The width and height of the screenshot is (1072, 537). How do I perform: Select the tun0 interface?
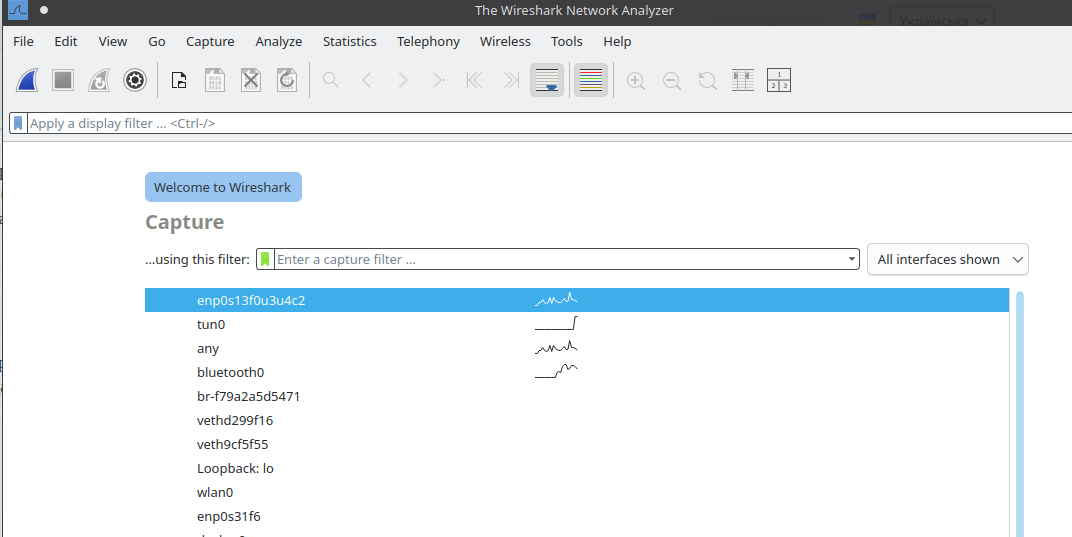pos(577,324)
